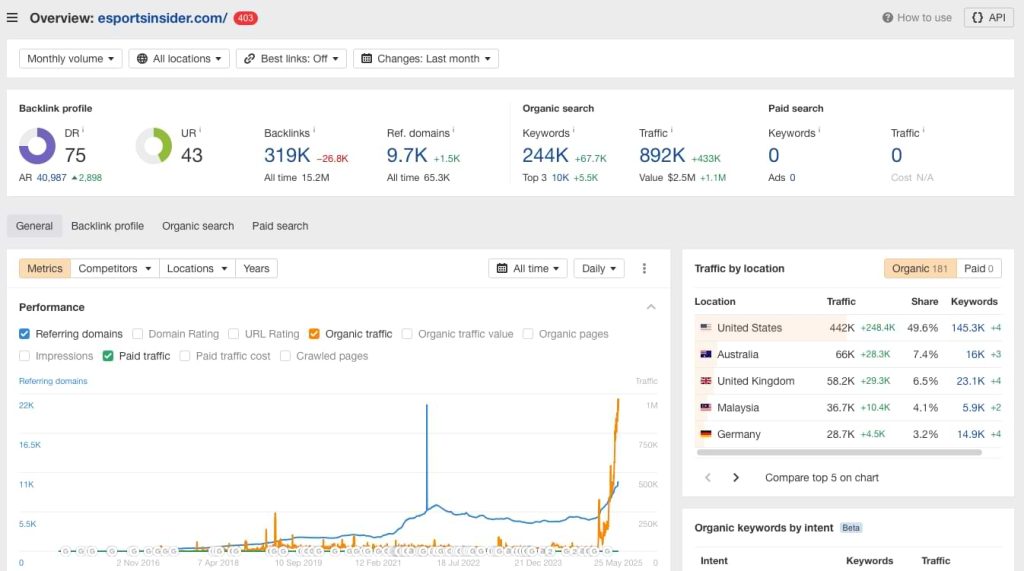Switch to the Organic search tab

(198, 226)
